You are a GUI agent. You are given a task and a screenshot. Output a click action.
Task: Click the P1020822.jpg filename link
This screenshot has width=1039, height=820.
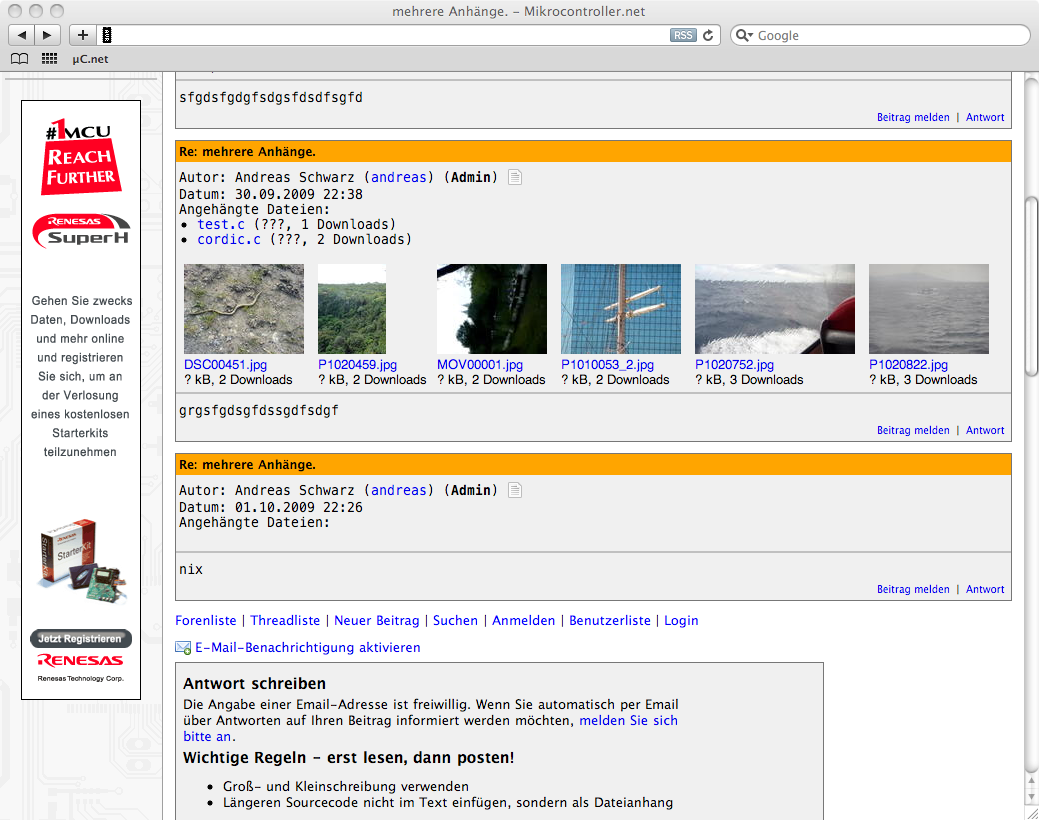[x=908, y=365]
